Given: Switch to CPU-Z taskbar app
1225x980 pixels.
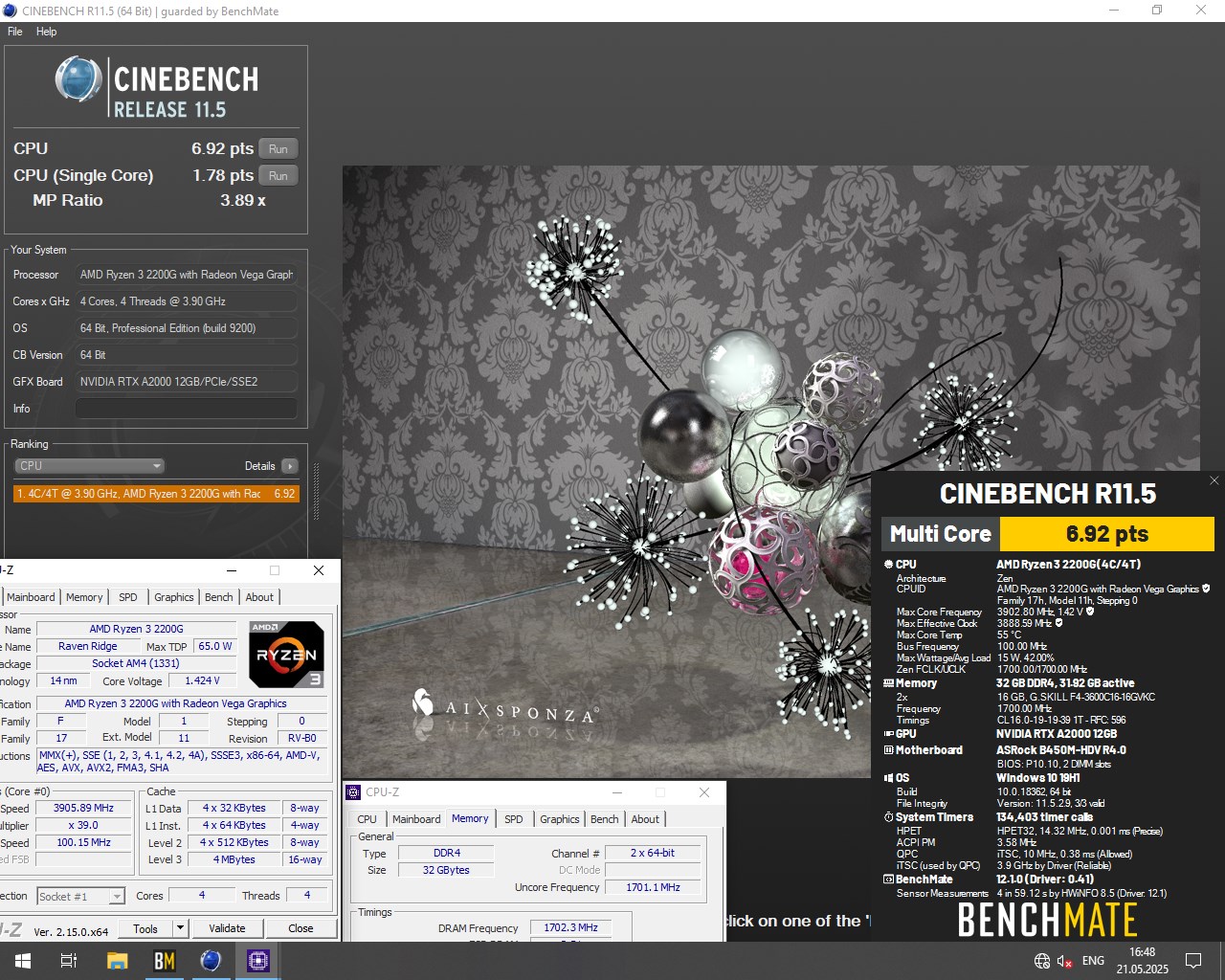Looking at the screenshot, I should [258, 961].
